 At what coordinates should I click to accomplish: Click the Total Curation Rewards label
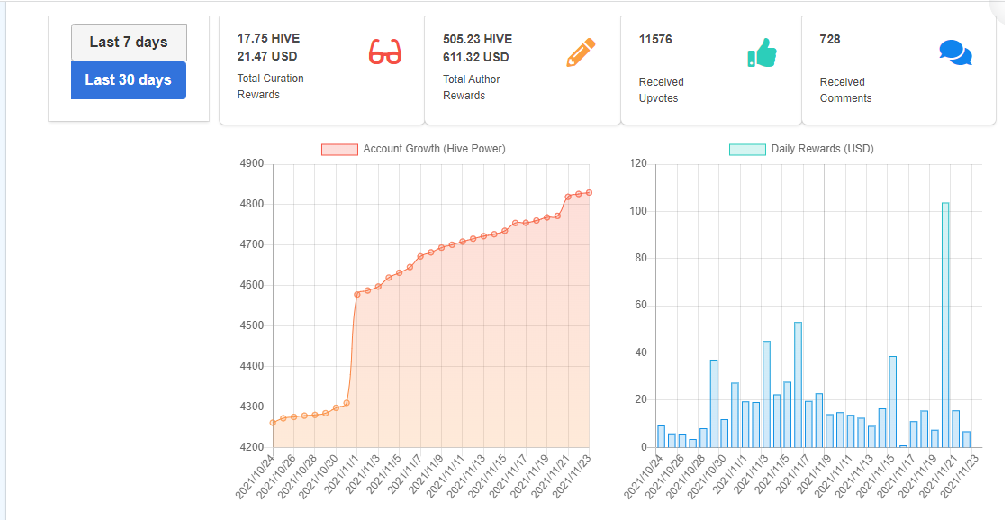coord(270,87)
